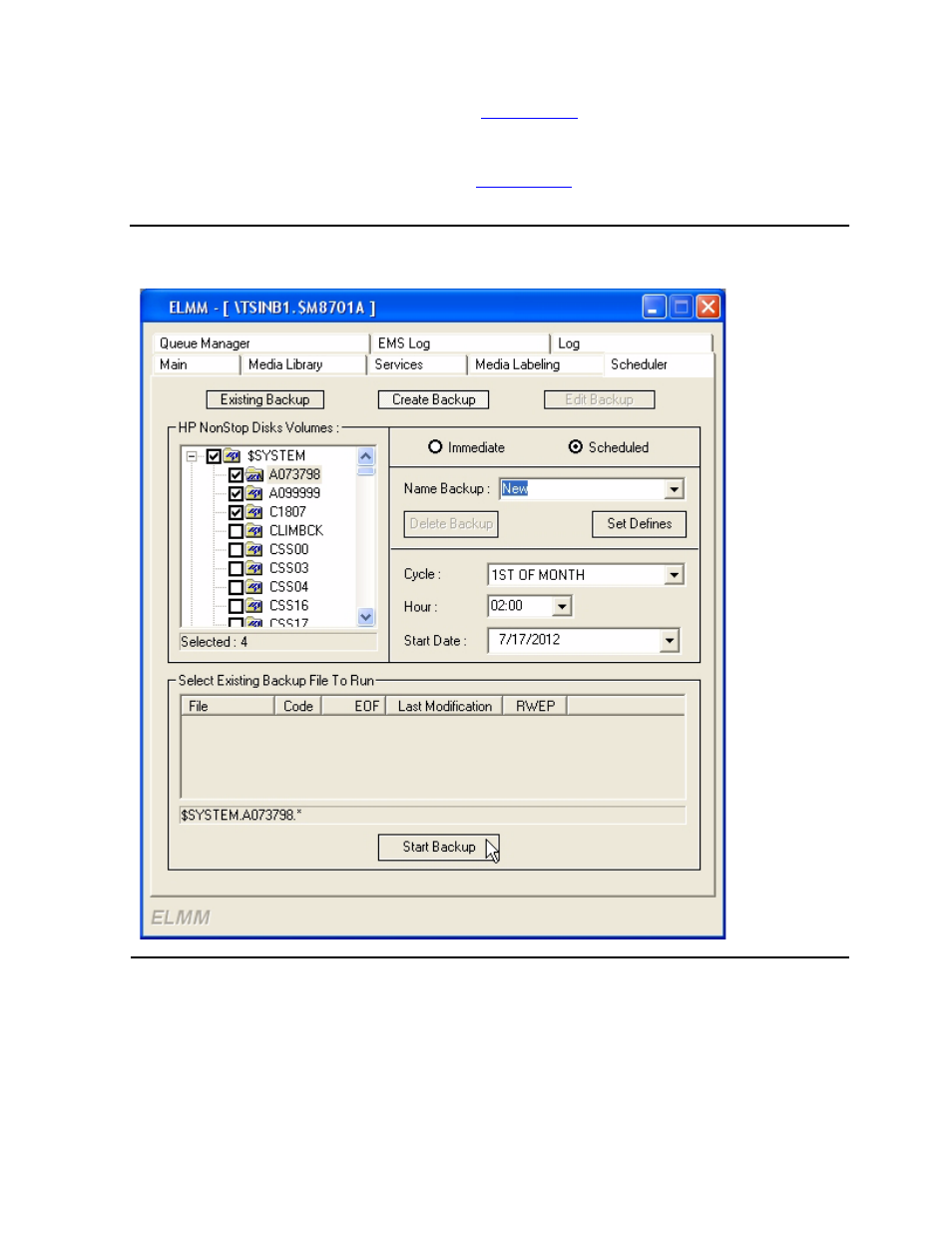Viewport: 952px width, 1233px height.
Task: Click the A073798 folder icon
Action: click(x=254, y=475)
